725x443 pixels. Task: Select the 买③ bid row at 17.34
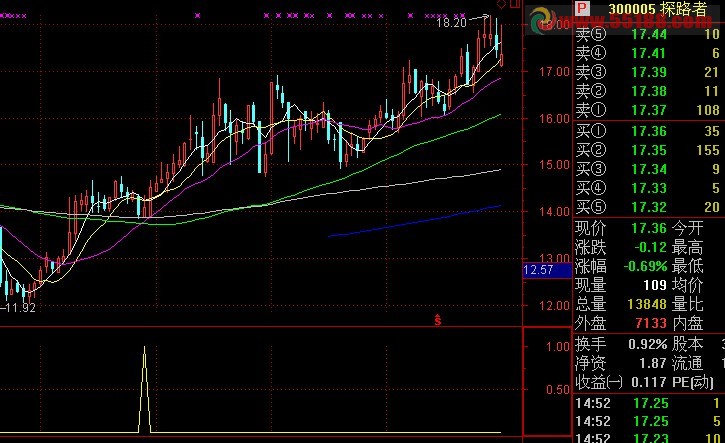pos(648,169)
